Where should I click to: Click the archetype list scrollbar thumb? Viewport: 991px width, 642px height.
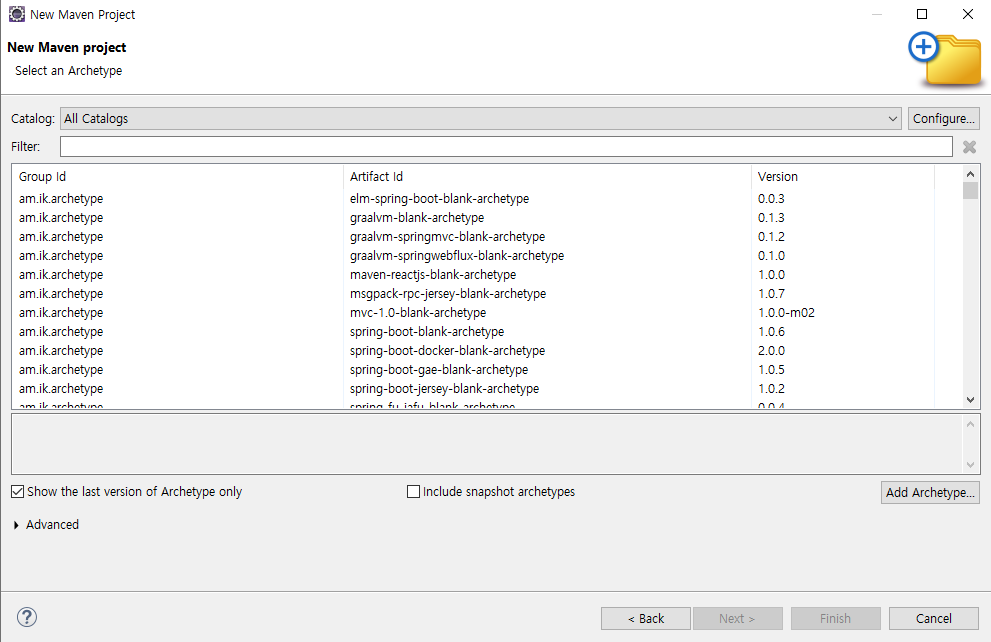click(x=970, y=190)
